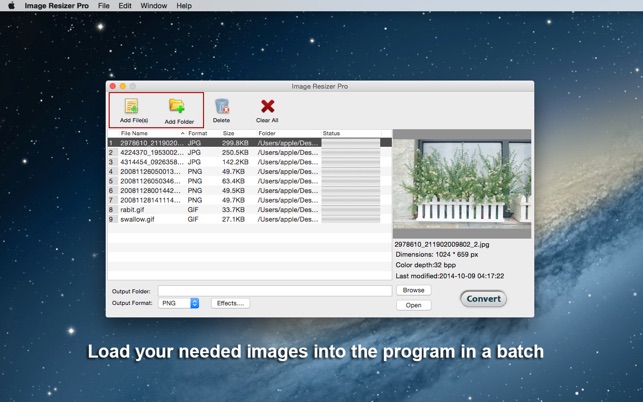Screen dimensions: 643x402
Task: Select row 20081128141114... in file list
Action: coord(250,200)
